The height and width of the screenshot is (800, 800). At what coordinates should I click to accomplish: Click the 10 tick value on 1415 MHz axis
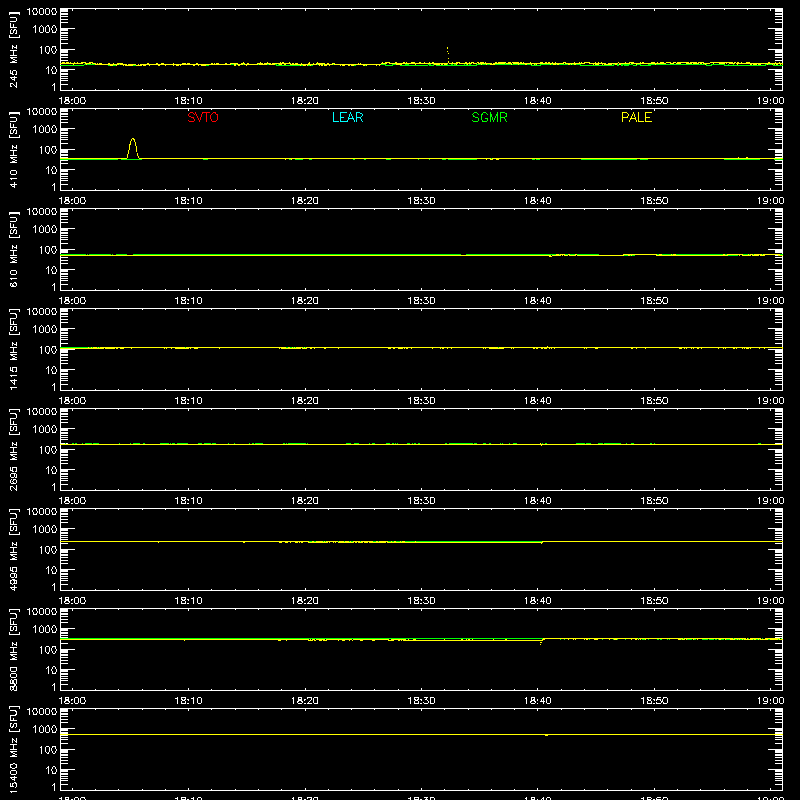pos(52,370)
